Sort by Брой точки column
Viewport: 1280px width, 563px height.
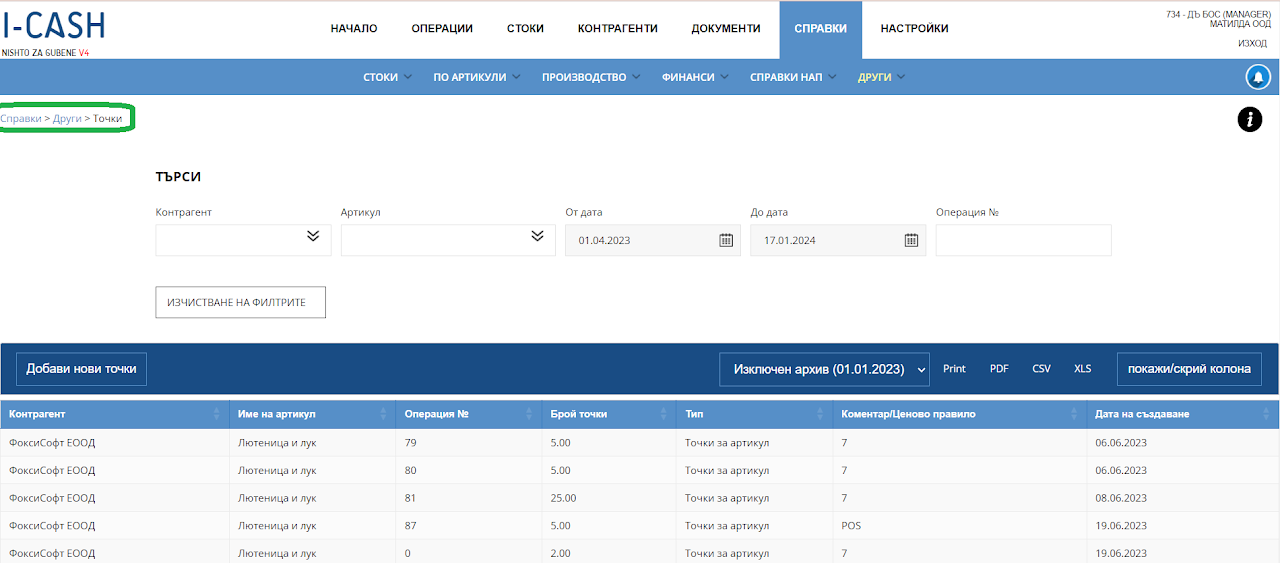tap(664, 414)
